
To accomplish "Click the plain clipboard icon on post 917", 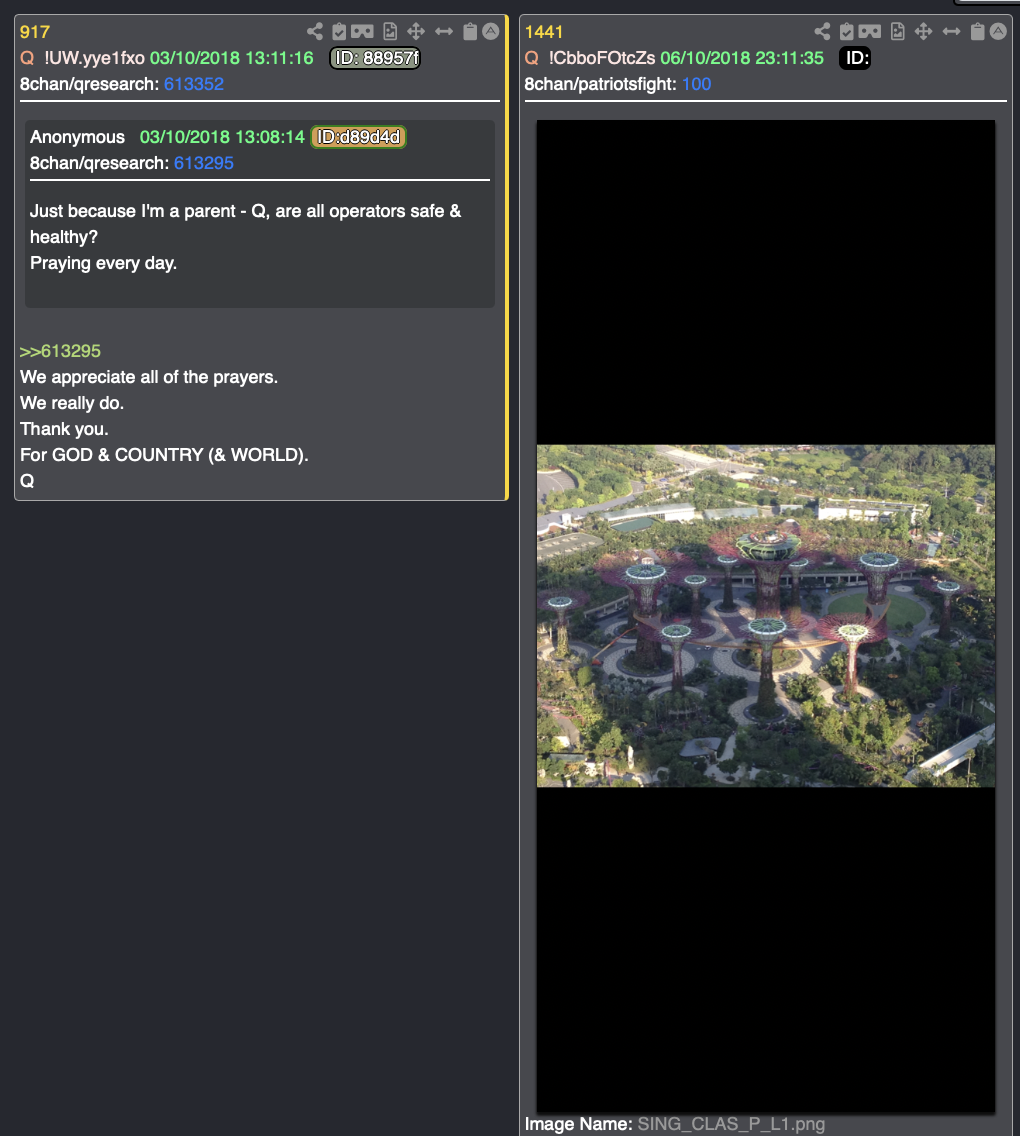I will tap(470, 31).
